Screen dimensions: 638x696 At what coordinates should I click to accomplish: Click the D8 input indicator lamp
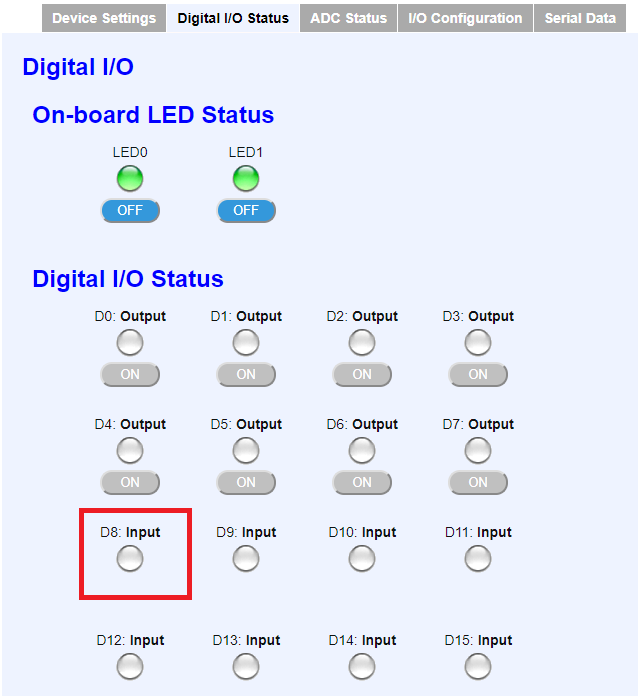(130, 558)
